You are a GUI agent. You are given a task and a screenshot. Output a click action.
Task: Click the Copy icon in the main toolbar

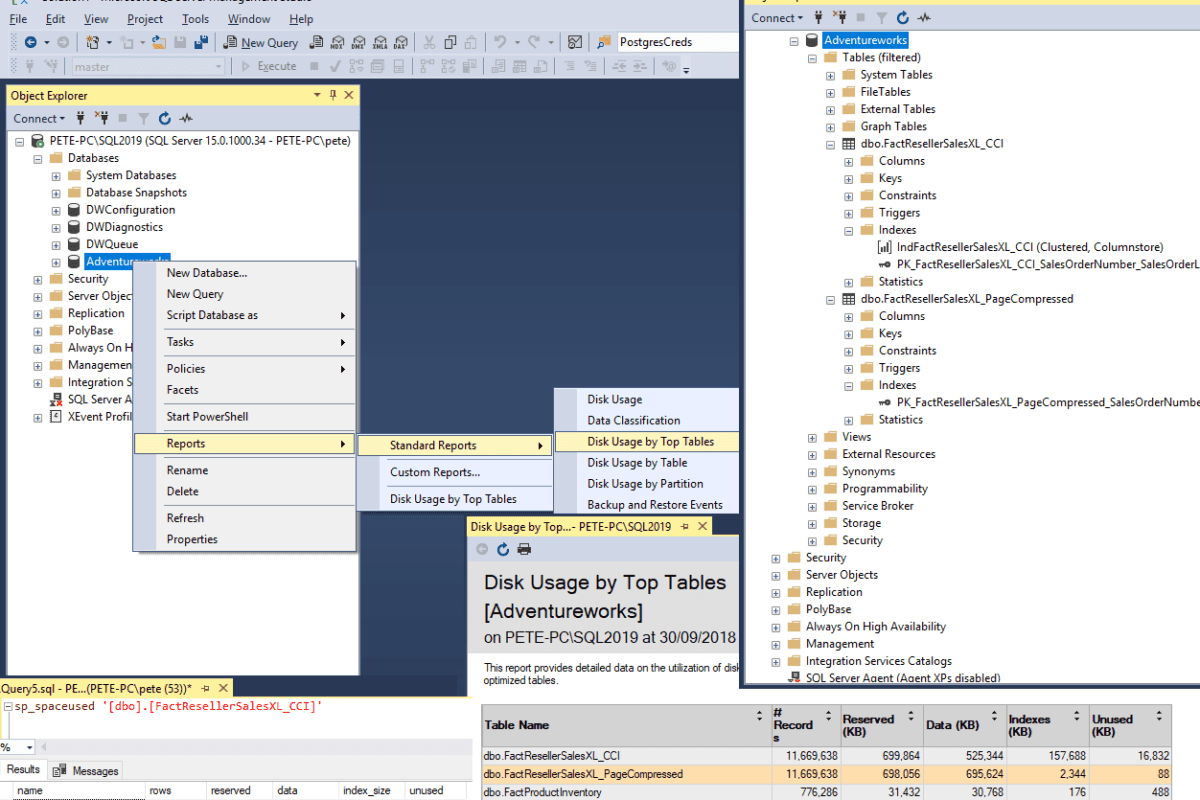coord(450,42)
